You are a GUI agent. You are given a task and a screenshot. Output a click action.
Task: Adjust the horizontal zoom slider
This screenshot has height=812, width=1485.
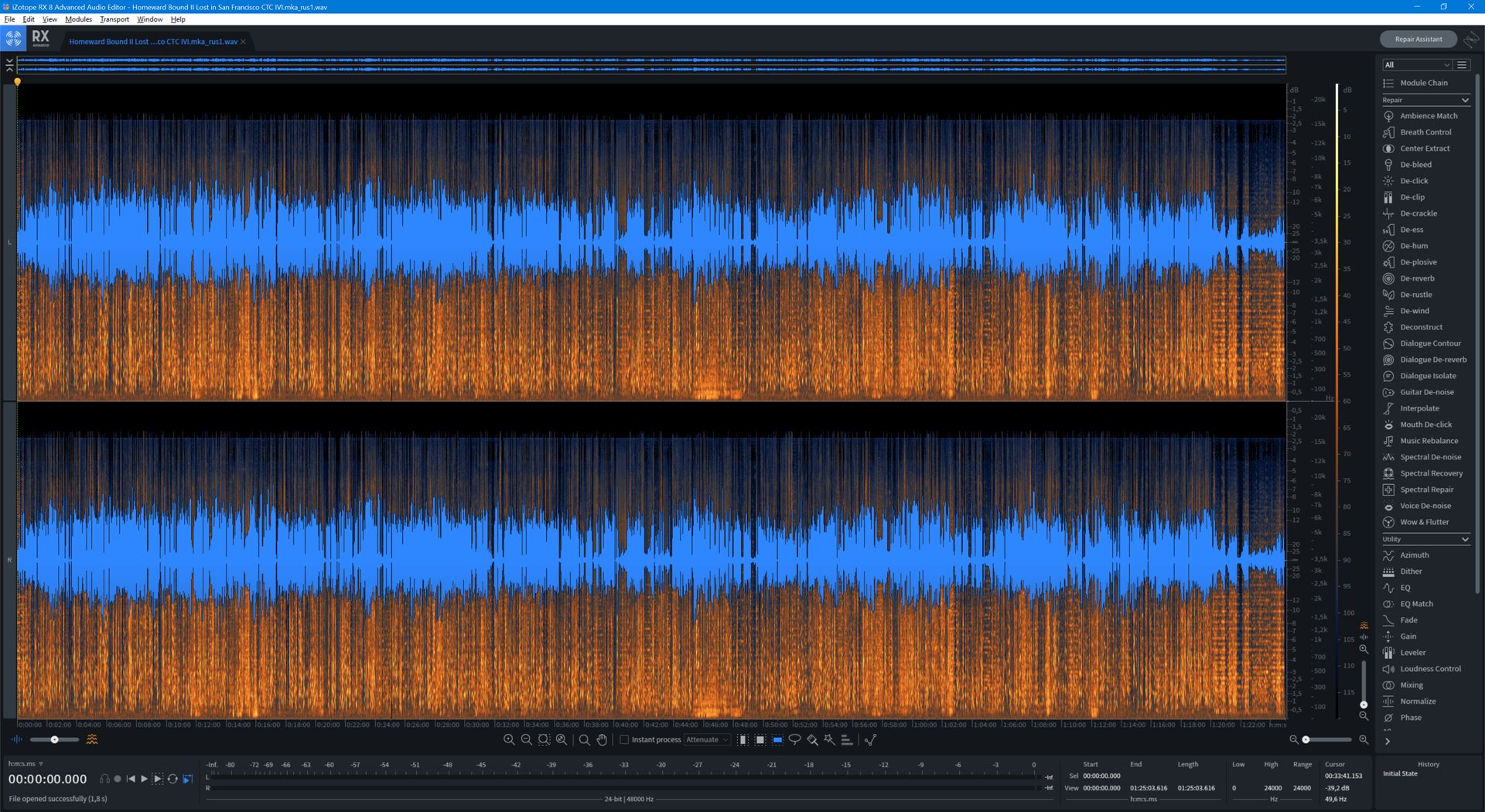point(1328,740)
